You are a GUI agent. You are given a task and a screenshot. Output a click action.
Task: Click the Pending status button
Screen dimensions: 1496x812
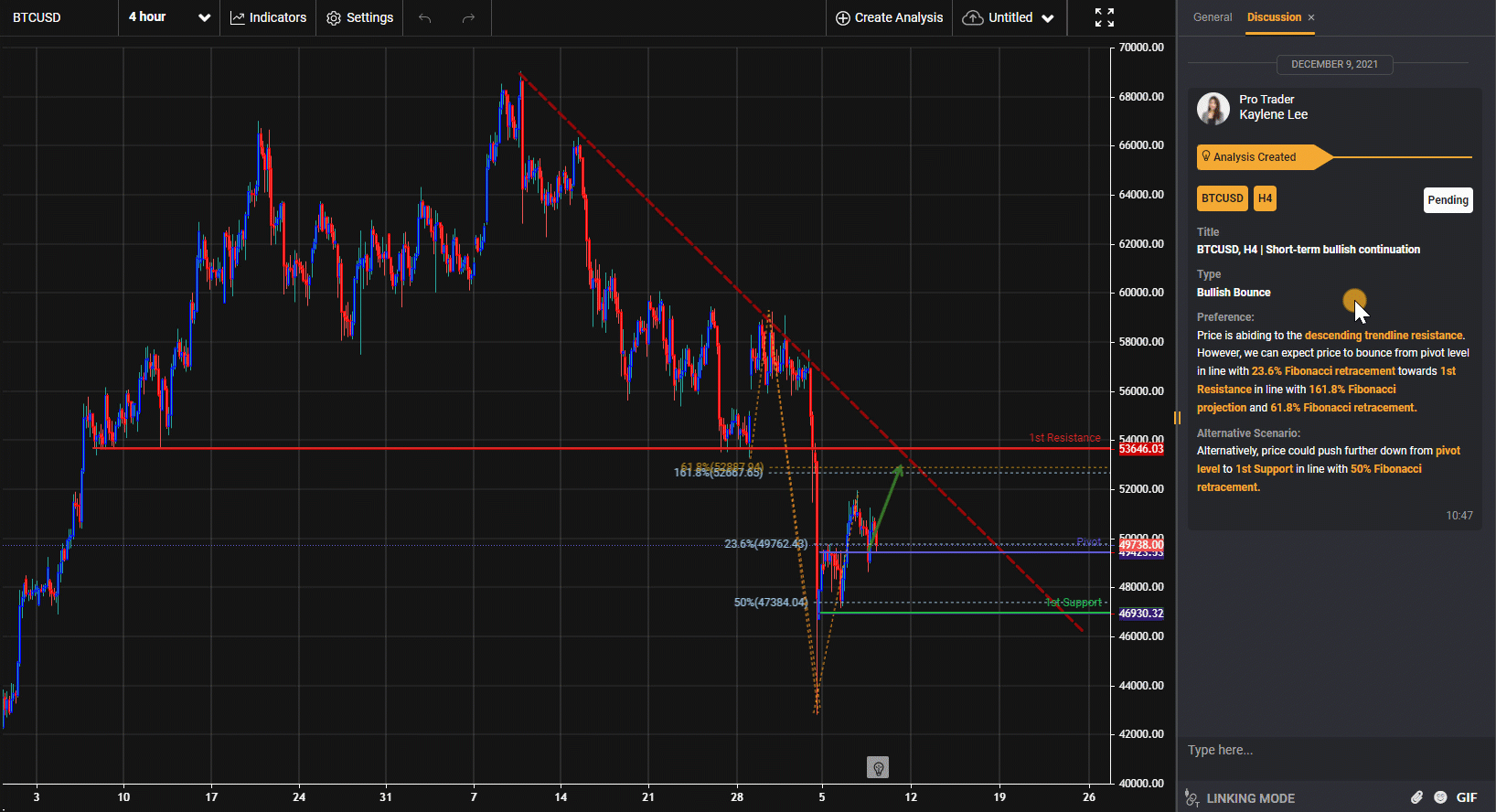pos(1448,200)
